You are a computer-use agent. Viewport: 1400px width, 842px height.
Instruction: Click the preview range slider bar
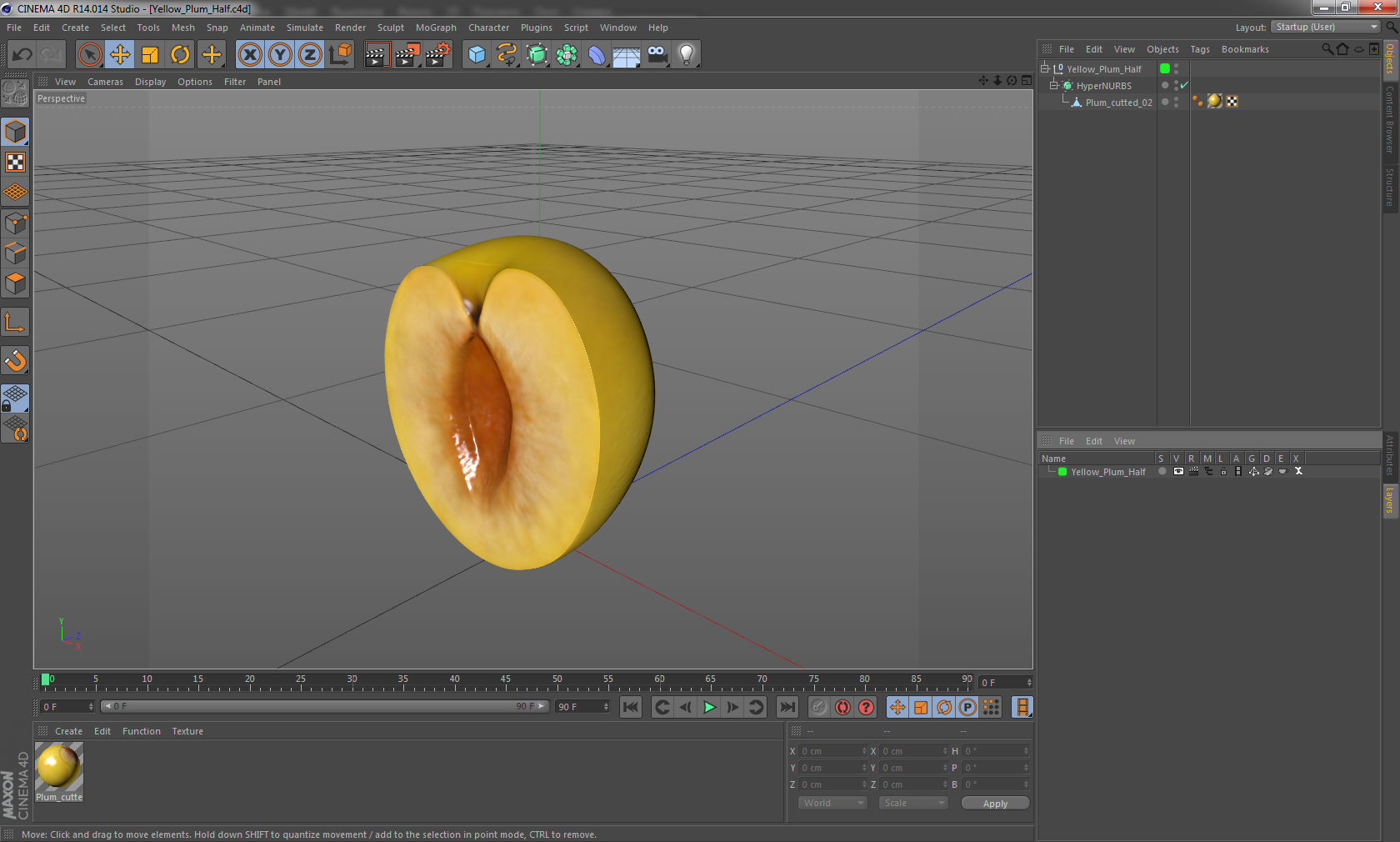(324, 706)
